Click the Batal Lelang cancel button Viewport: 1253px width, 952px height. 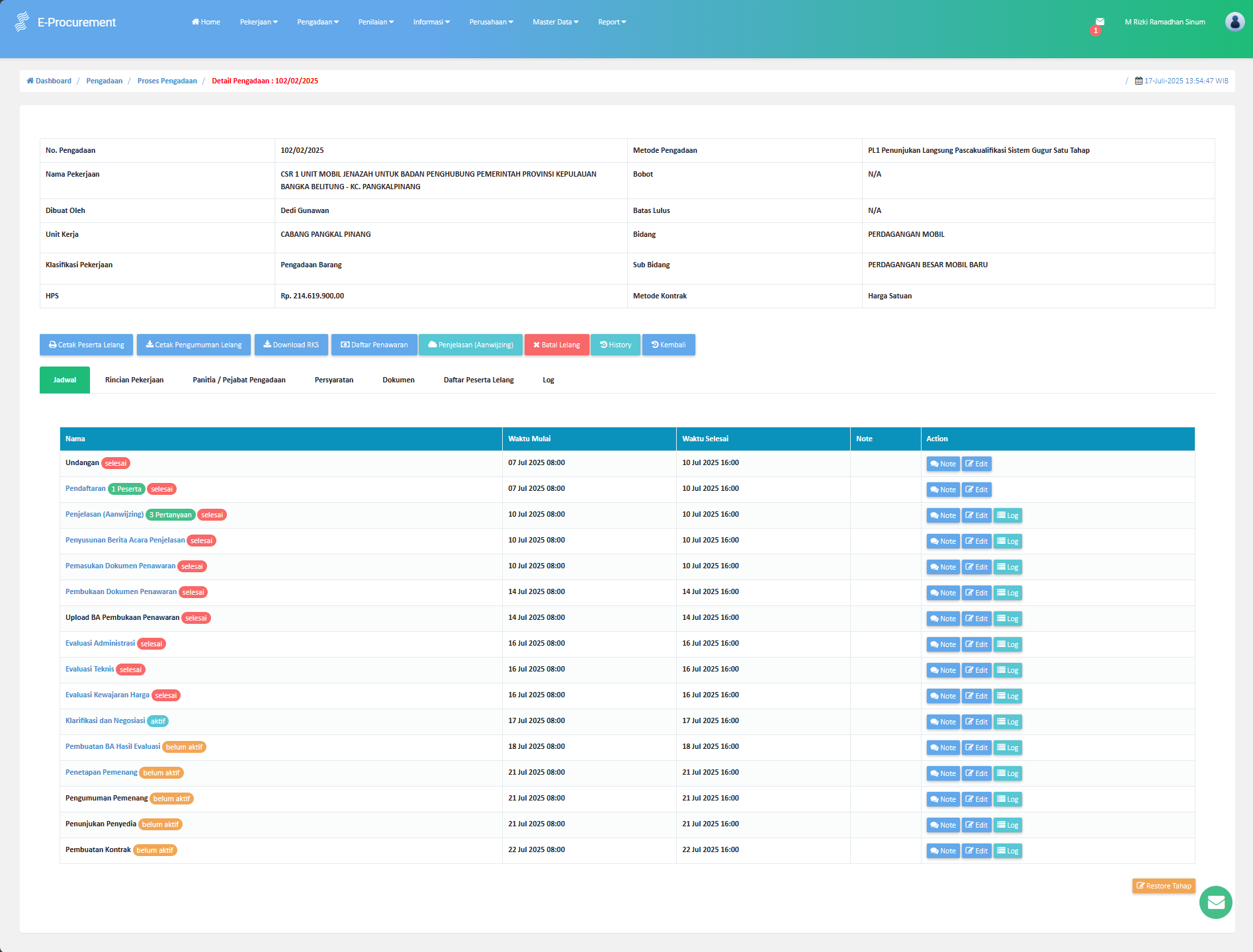point(556,345)
